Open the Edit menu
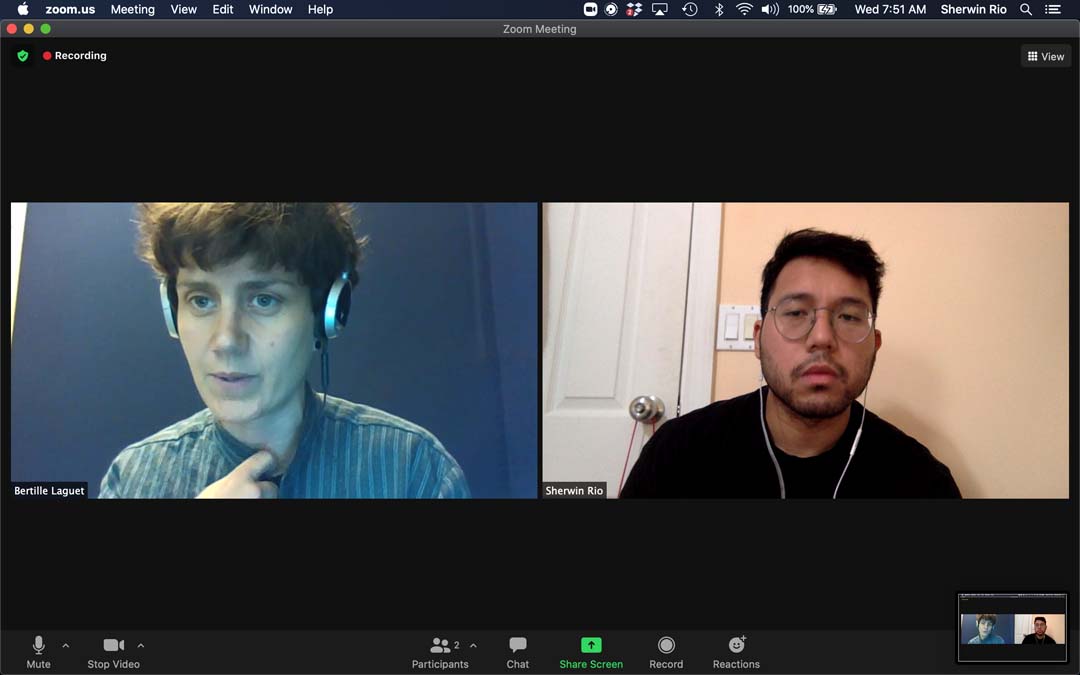Viewport: 1080px width, 675px height. pos(222,9)
